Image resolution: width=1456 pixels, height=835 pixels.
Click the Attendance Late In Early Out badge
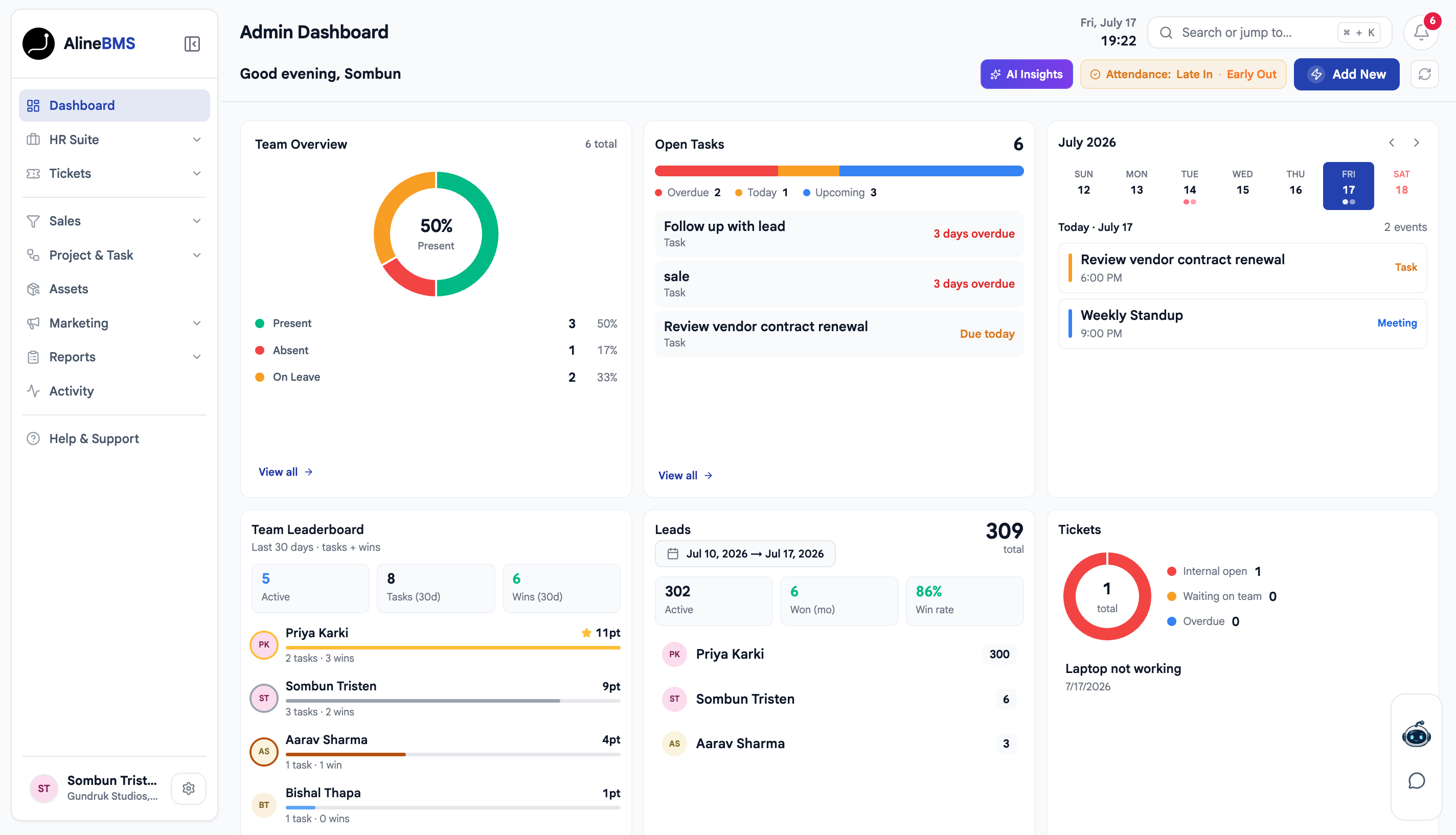[x=1183, y=74]
